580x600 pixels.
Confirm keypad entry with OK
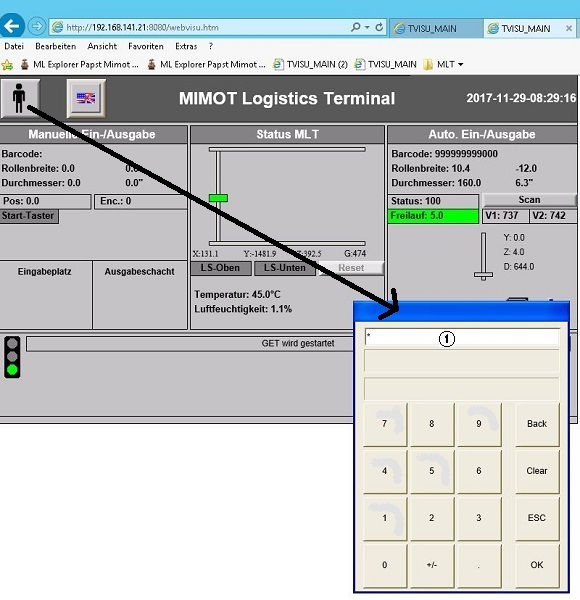(537, 565)
